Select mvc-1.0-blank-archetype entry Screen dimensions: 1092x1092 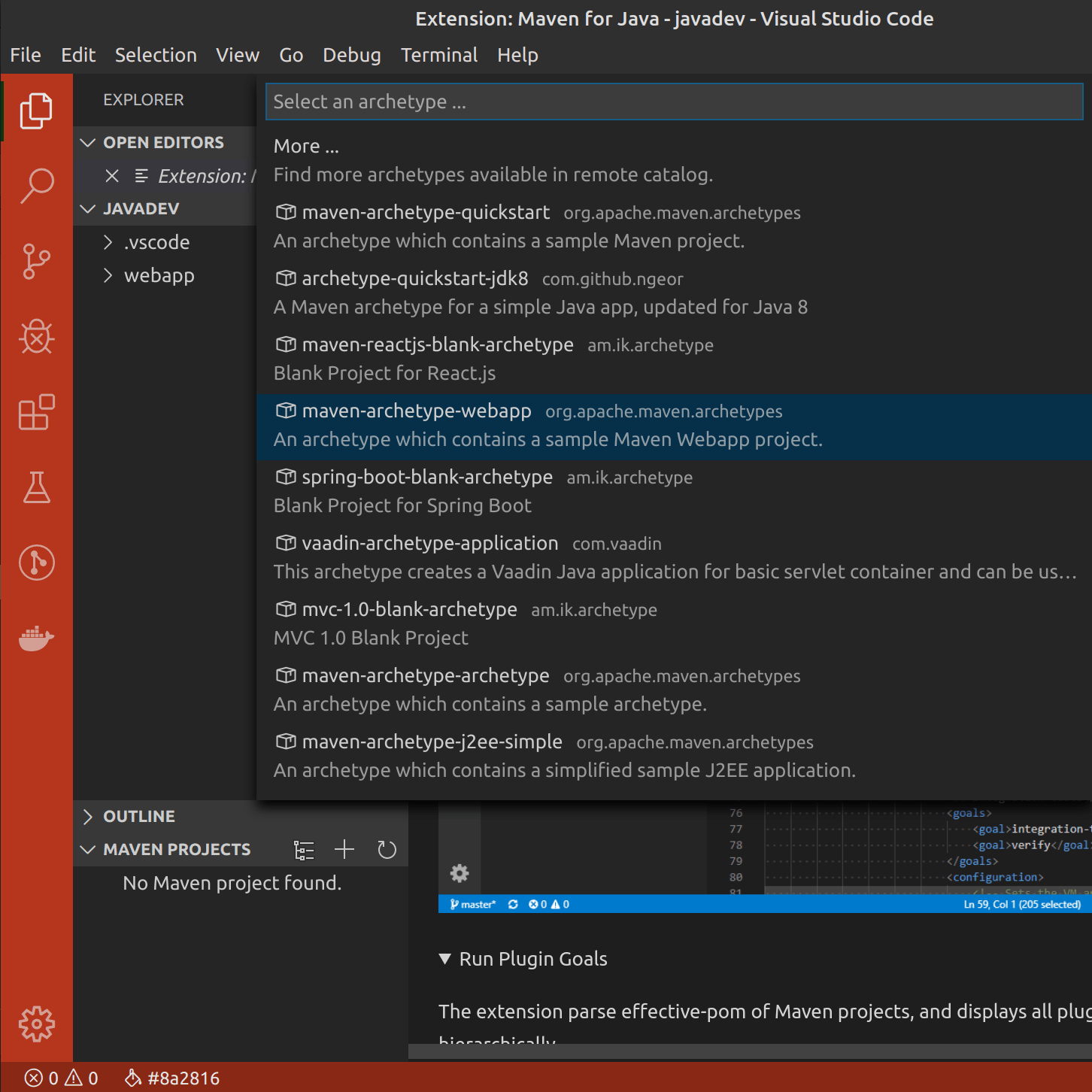point(674,623)
